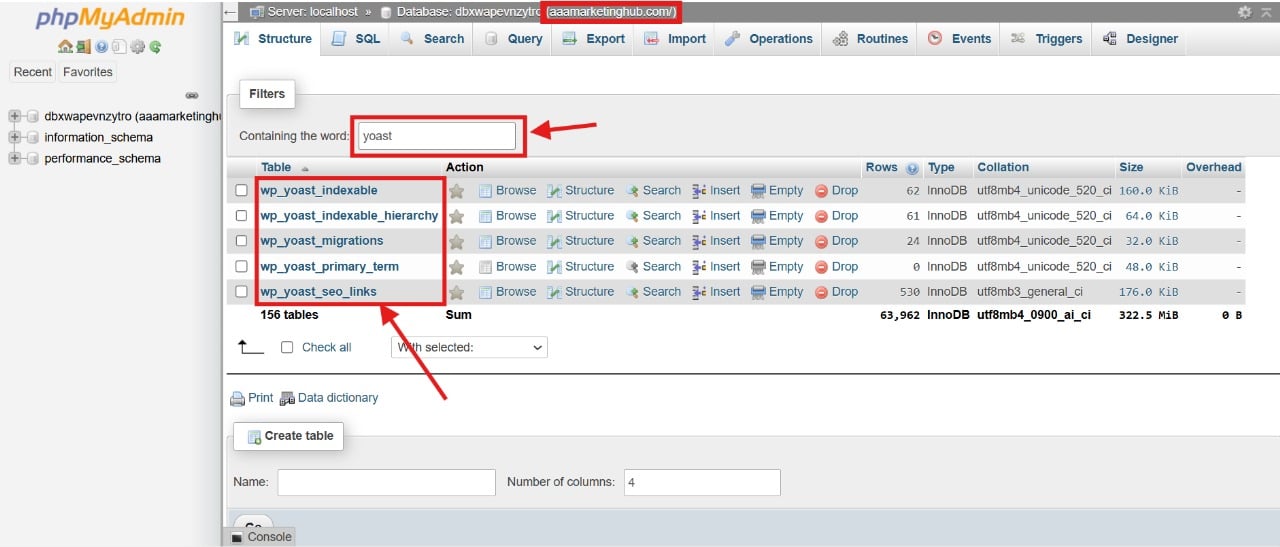Viewport: 1280px width, 547px height.
Task: Open the Operations tab
Action: click(768, 39)
